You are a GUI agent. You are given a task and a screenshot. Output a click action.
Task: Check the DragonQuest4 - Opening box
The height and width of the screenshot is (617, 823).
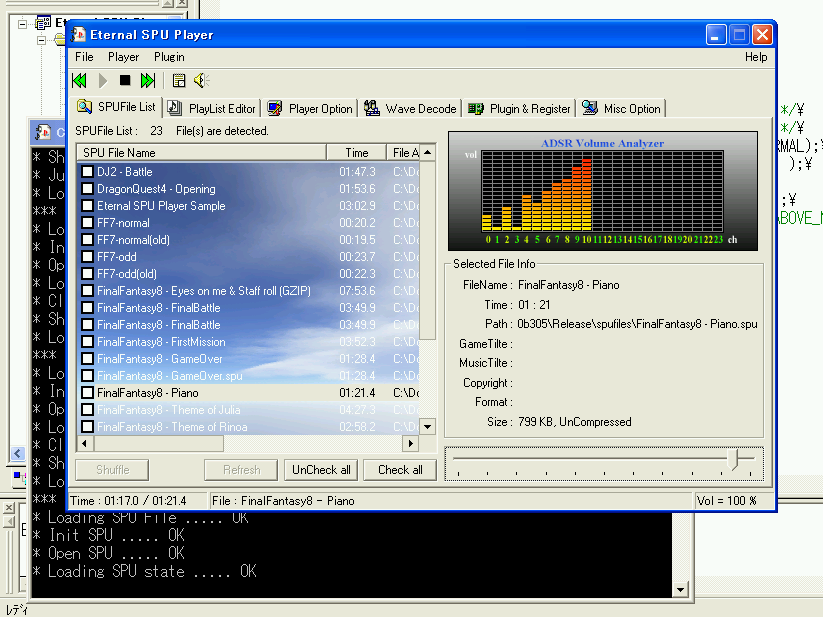point(88,189)
